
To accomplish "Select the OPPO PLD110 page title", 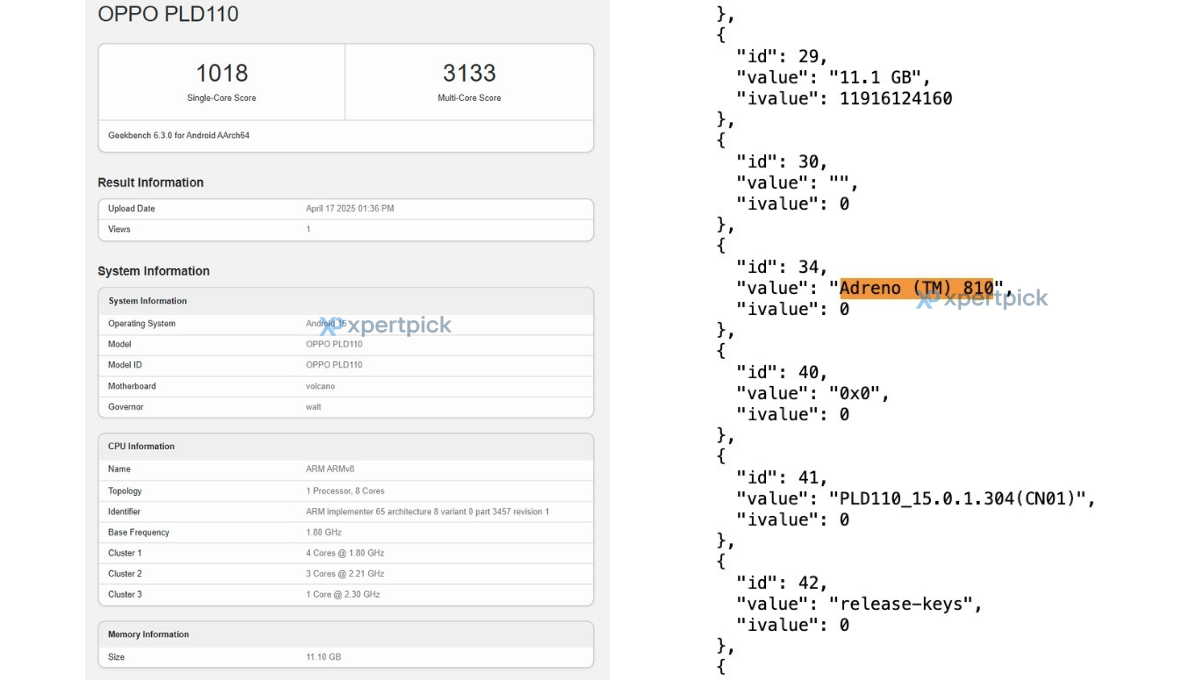I will click(x=168, y=14).
